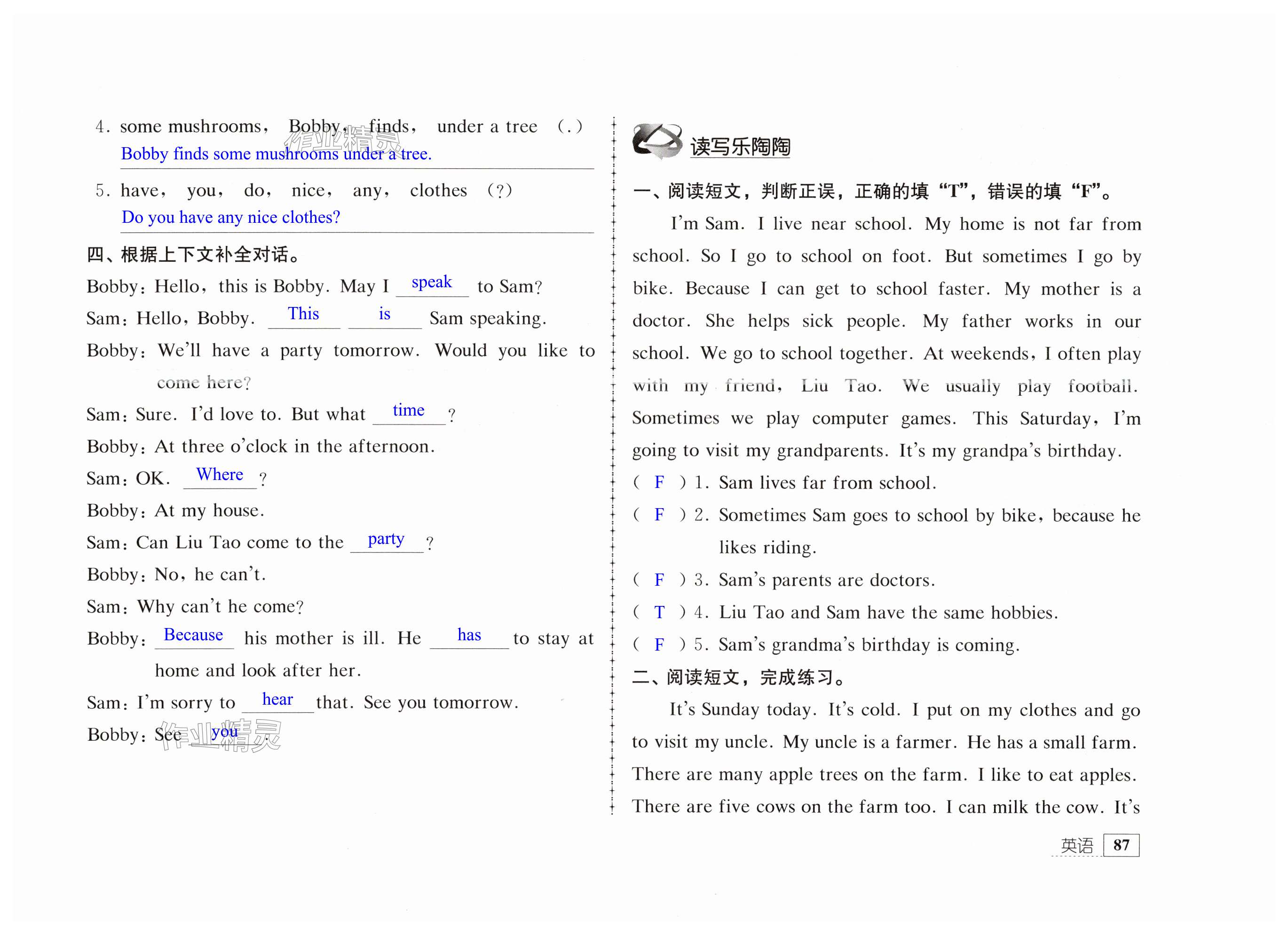Click the T answer for statement 4
This screenshot has height=935, width=1288.
click(659, 612)
